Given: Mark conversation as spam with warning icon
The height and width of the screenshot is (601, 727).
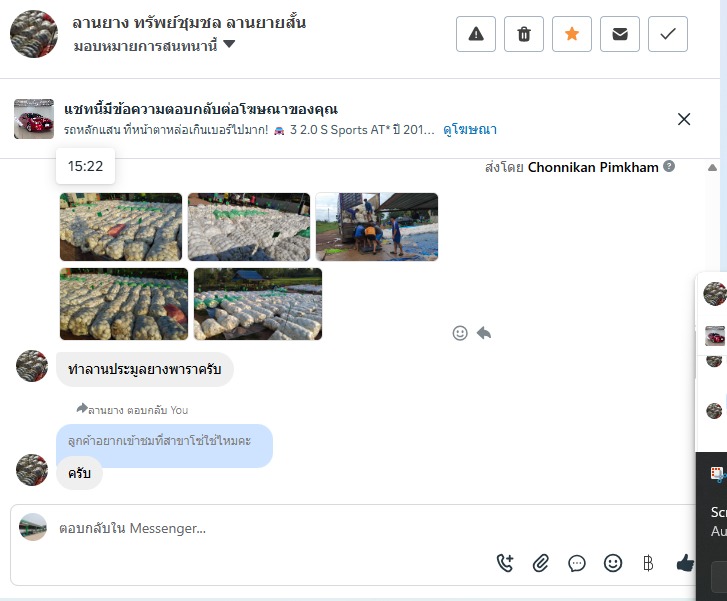Looking at the screenshot, I should point(476,34).
